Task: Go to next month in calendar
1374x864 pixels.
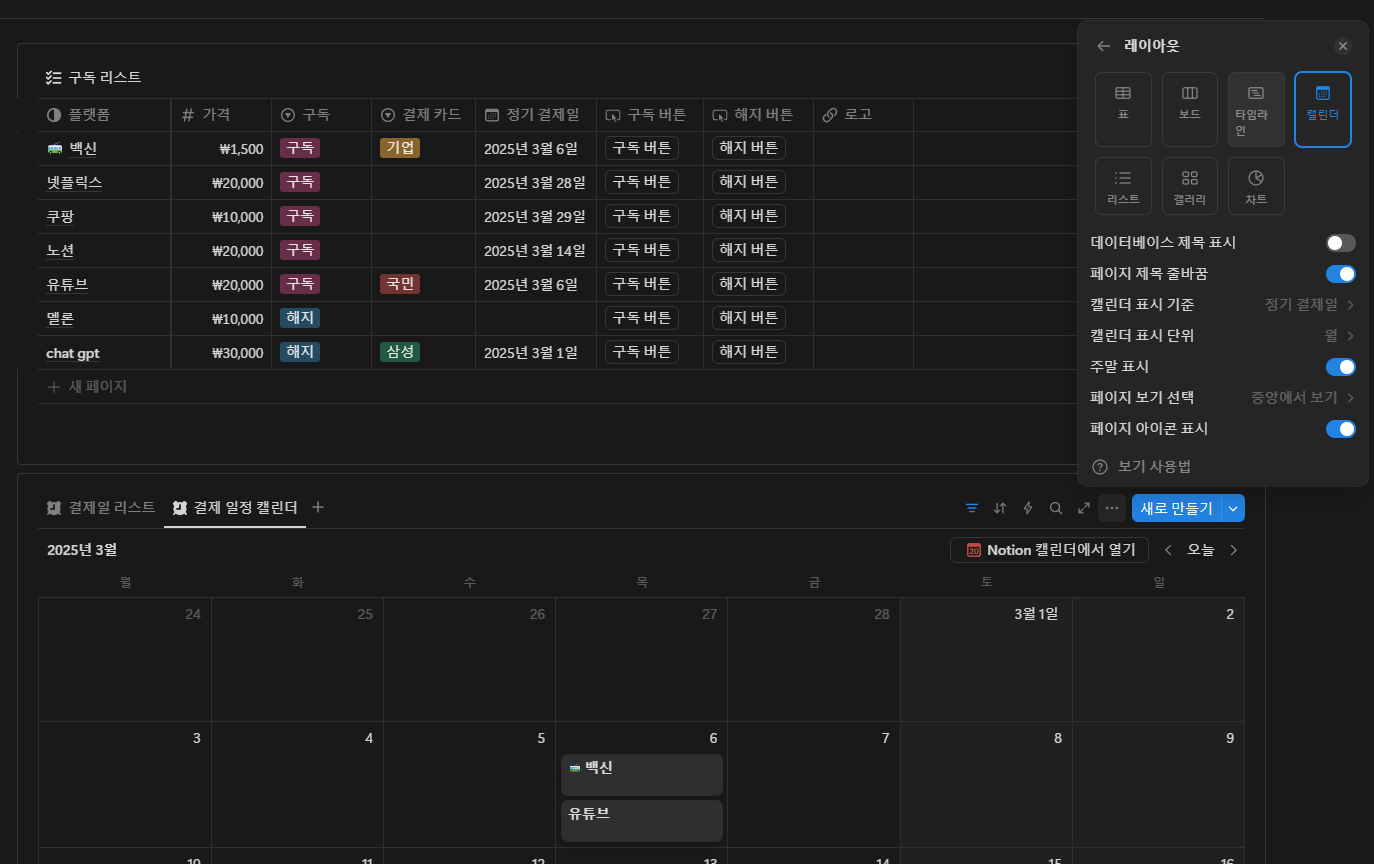Action: click(x=1233, y=550)
